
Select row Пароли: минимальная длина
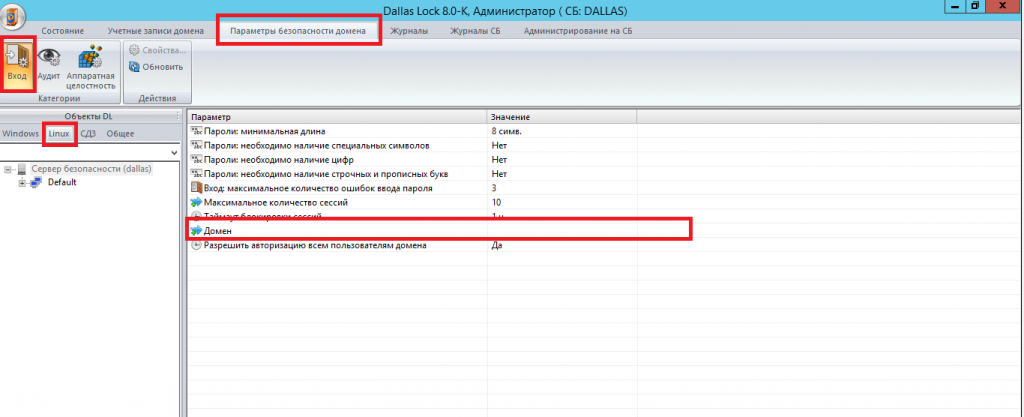[x=412, y=131]
